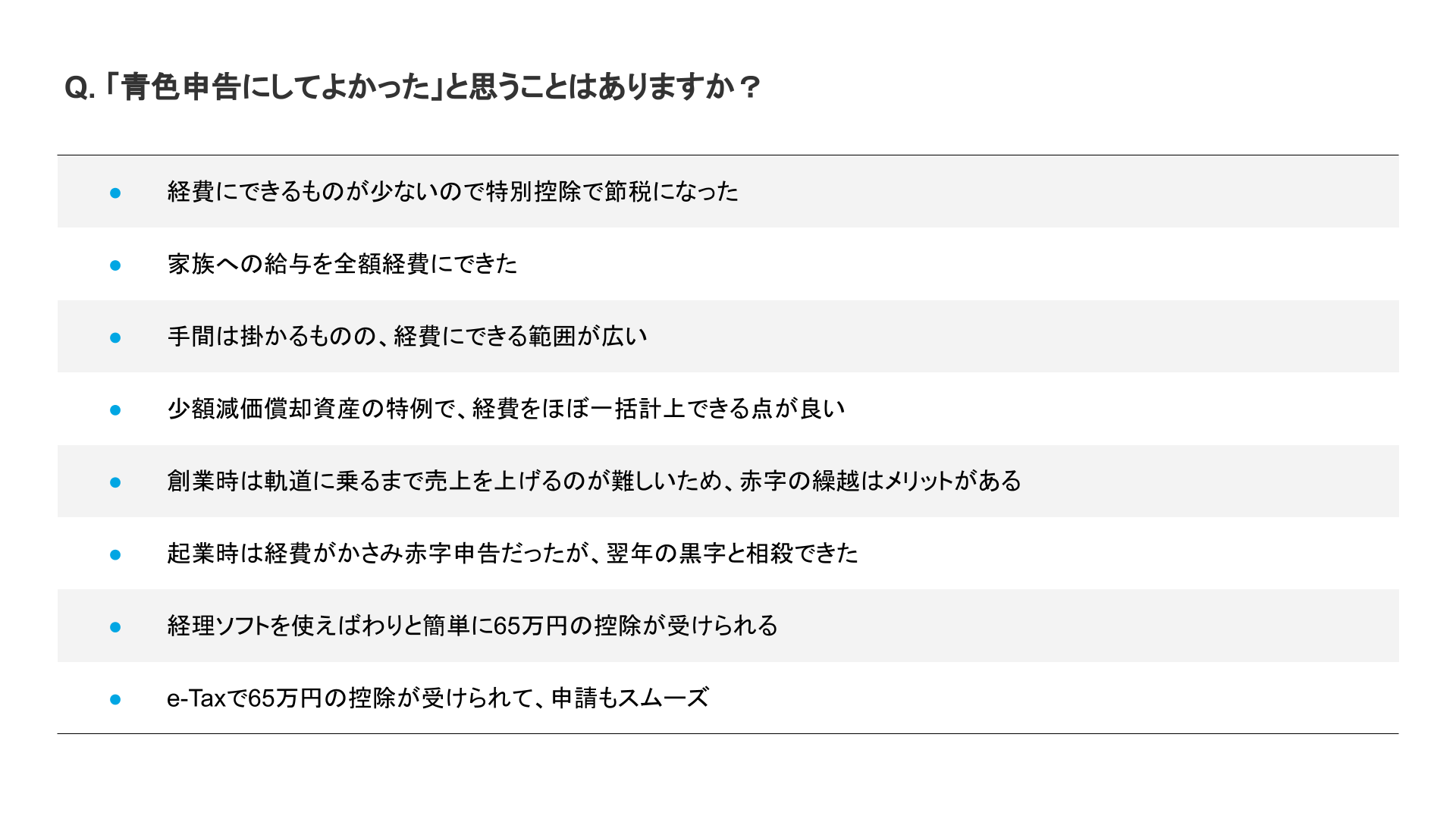Click the 起業時は経費がかさみ赤字申告 text line
Image resolution: width=1456 pixels, height=819 pixels.
(x=512, y=554)
